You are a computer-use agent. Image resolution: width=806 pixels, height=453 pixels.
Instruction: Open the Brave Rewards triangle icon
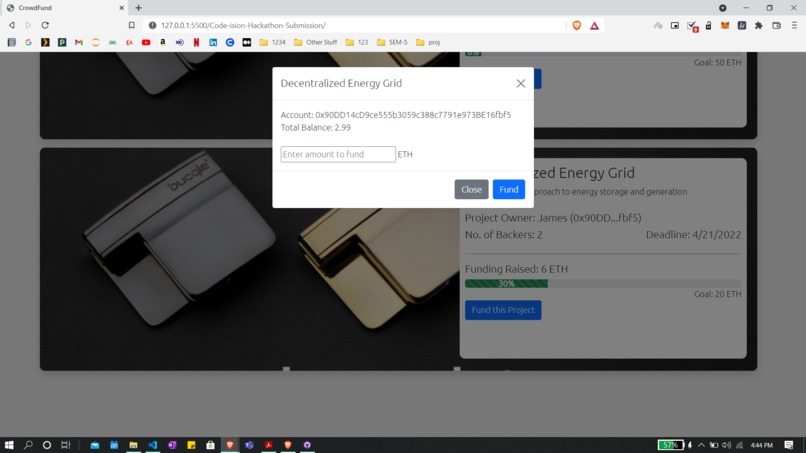pos(594,25)
